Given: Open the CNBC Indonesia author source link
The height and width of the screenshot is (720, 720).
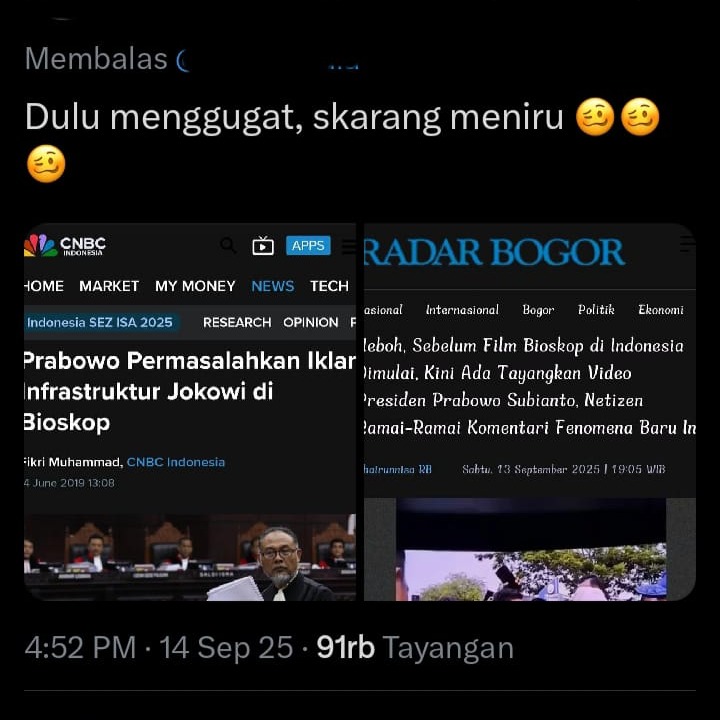Looking at the screenshot, I should click(176, 462).
